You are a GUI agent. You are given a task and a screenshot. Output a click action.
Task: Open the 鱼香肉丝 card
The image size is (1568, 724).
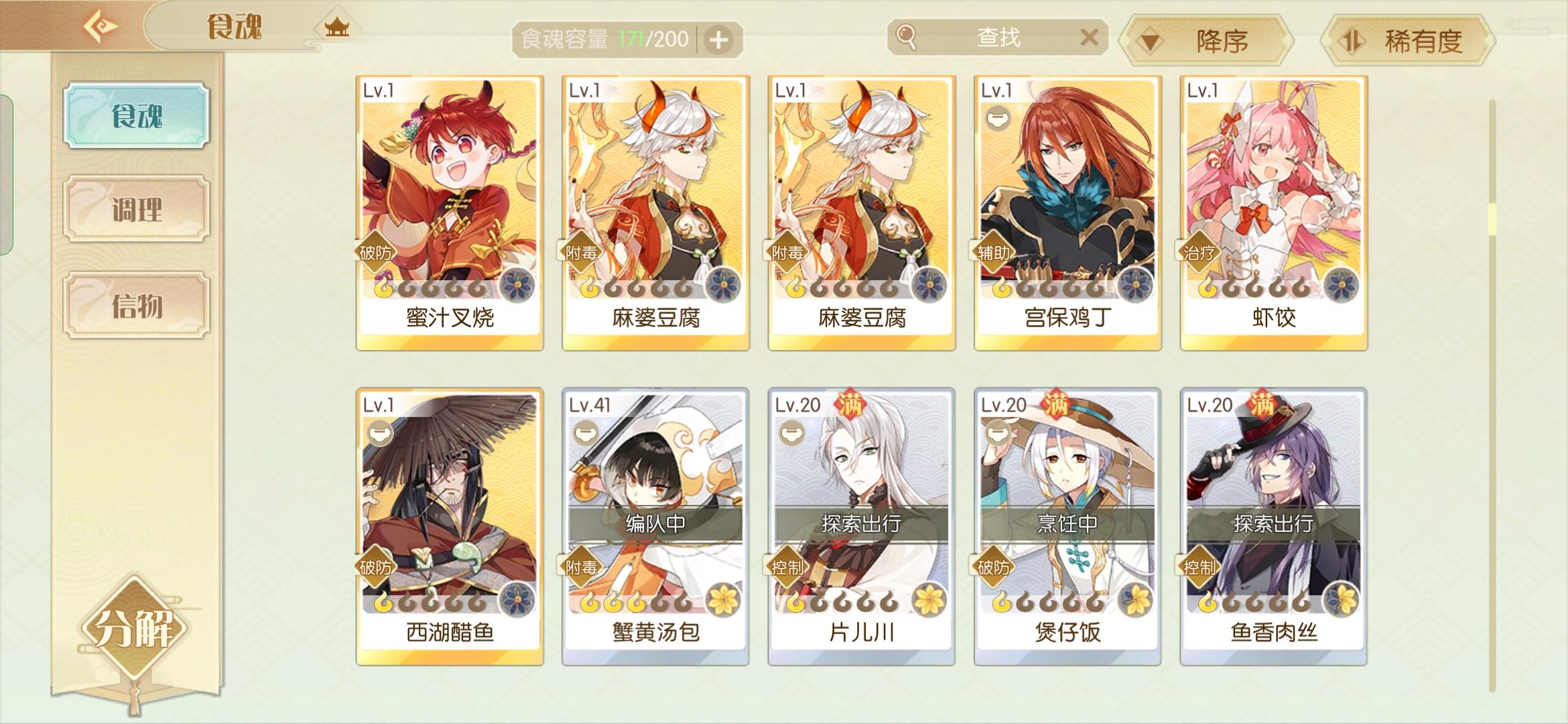point(1274,527)
